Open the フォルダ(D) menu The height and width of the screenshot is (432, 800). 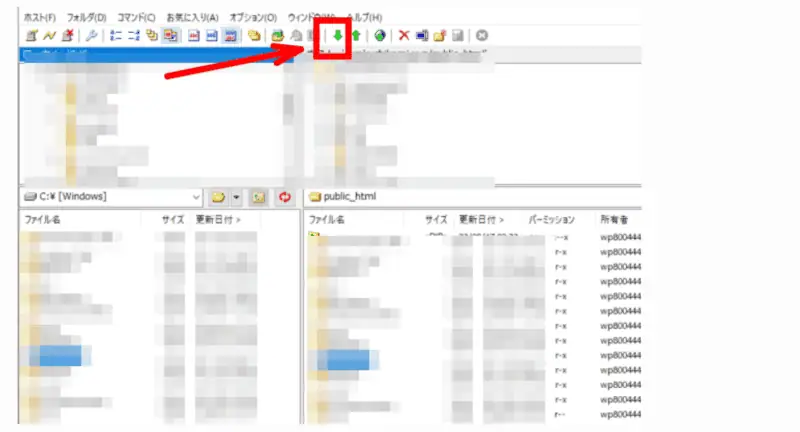[x=86, y=17]
